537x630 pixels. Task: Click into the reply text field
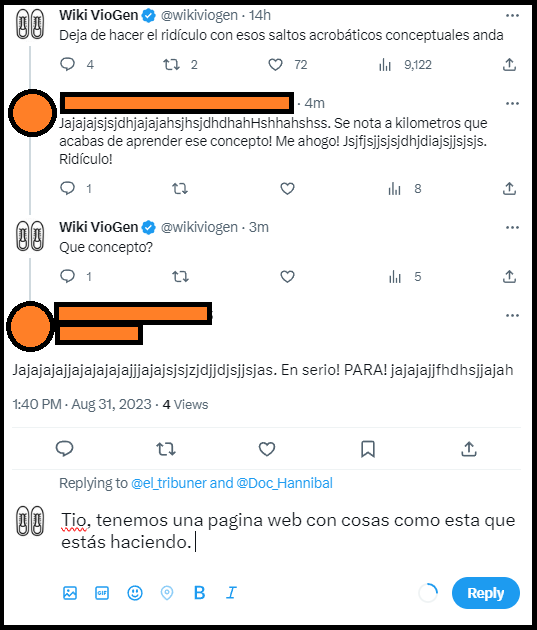click(288, 531)
